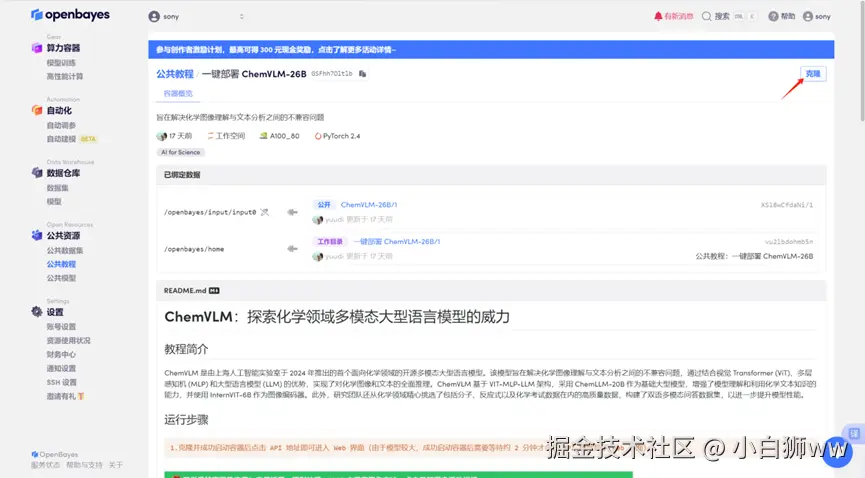Image resolution: width=865 pixels, height=478 pixels.
Task: Open 资源使用状况 in the sidebar
Action: tap(68, 341)
